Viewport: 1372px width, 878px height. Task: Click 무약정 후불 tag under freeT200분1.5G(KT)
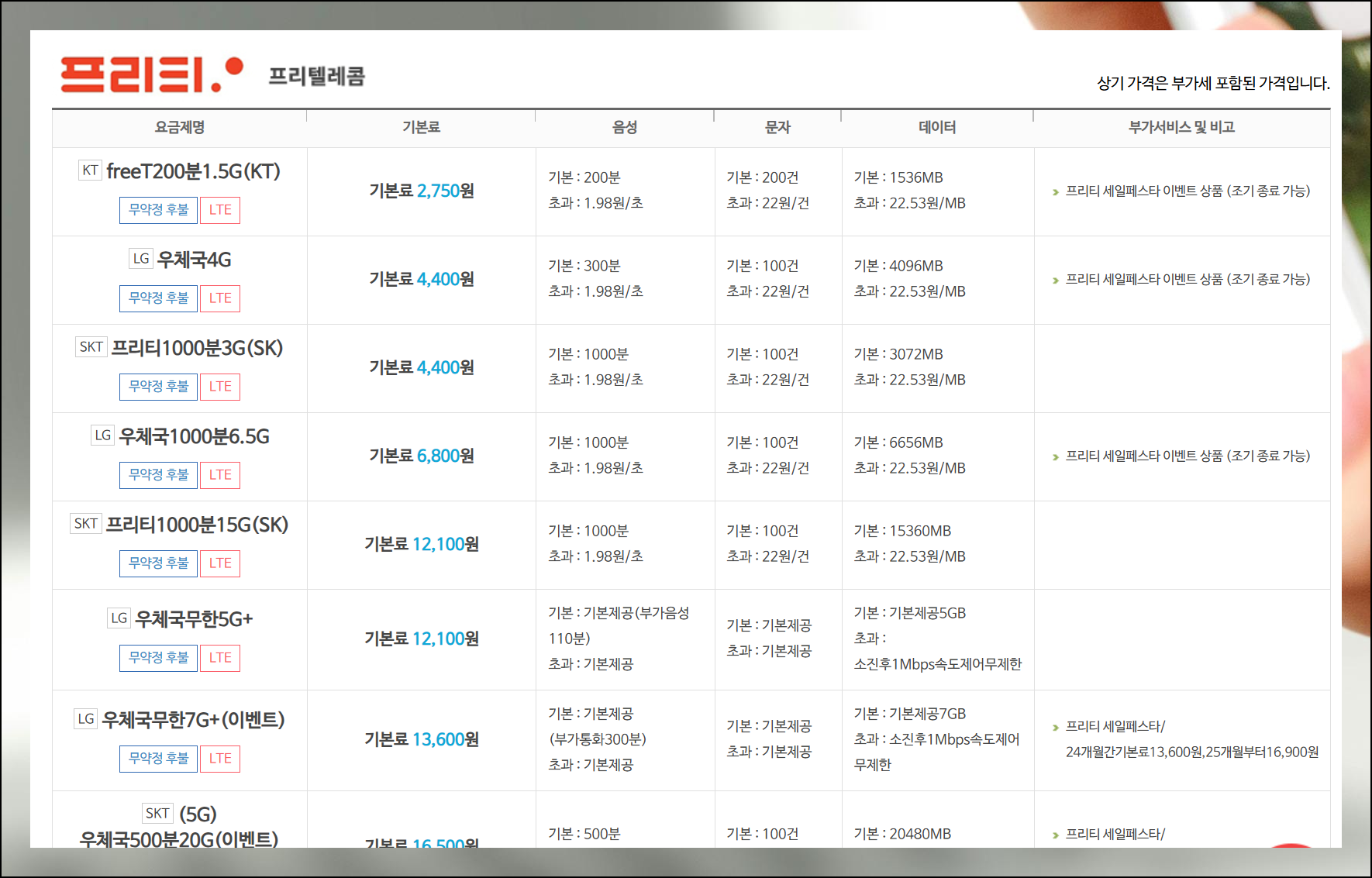click(x=159, y=210)
